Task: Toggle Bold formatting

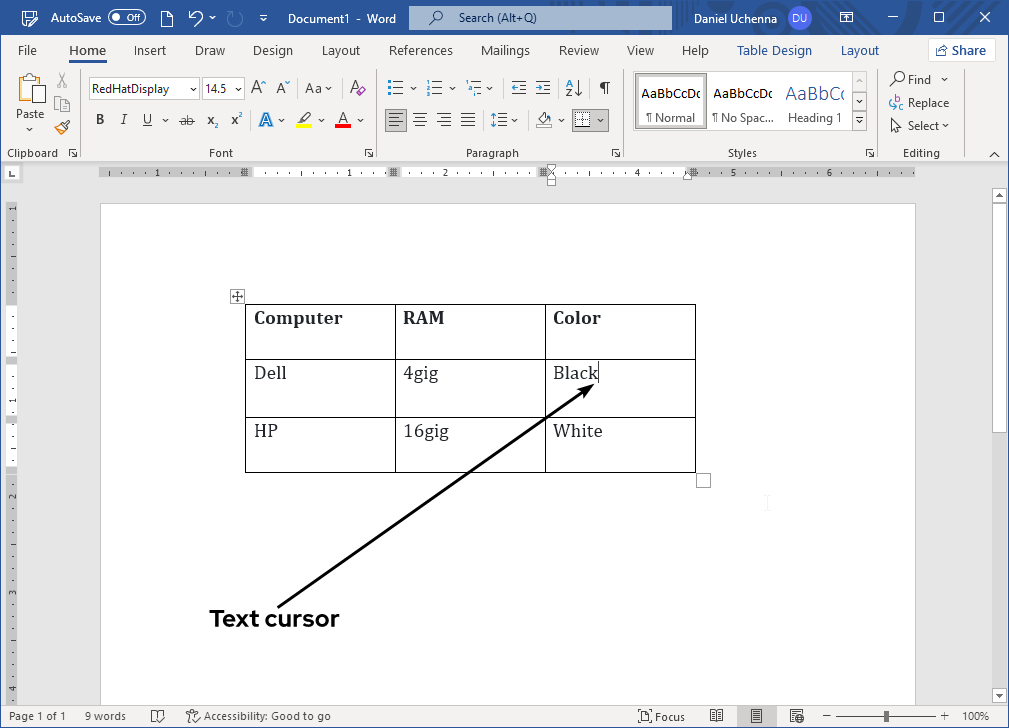Action: coord(100,120)
